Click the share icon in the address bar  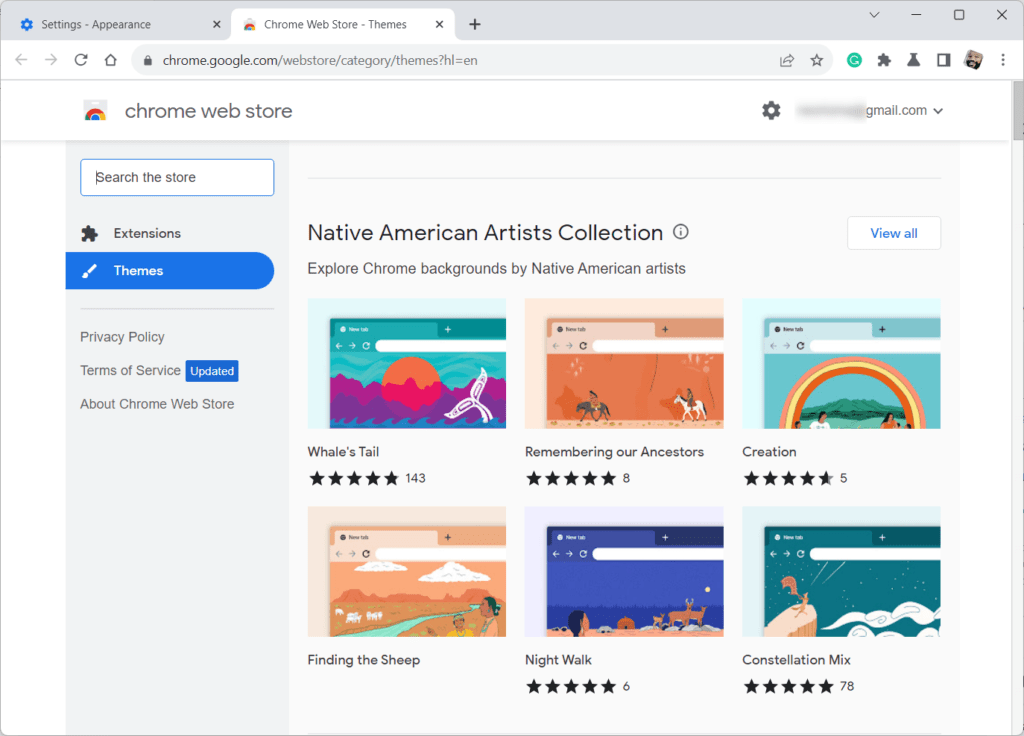pos(787,60)
